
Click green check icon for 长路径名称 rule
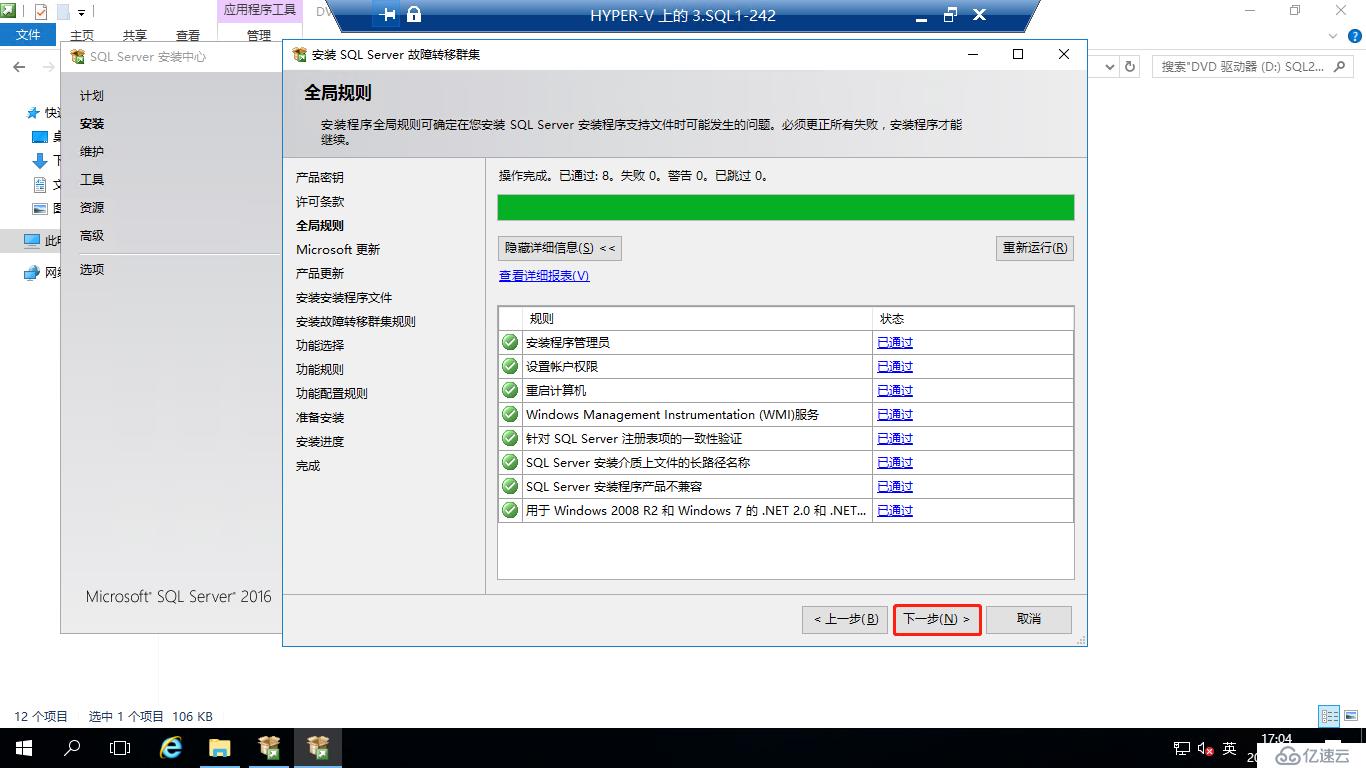coord(510,462)
